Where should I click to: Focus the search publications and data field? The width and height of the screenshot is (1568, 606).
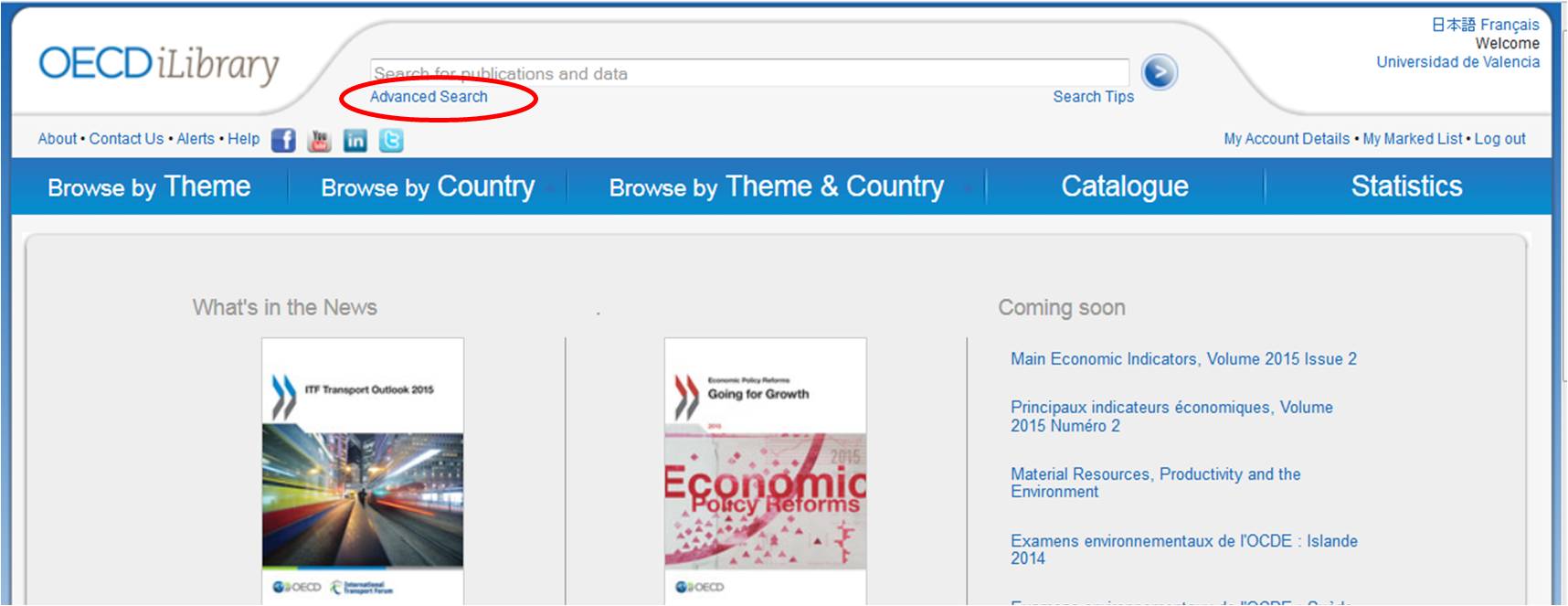click(x=749, y=73)
